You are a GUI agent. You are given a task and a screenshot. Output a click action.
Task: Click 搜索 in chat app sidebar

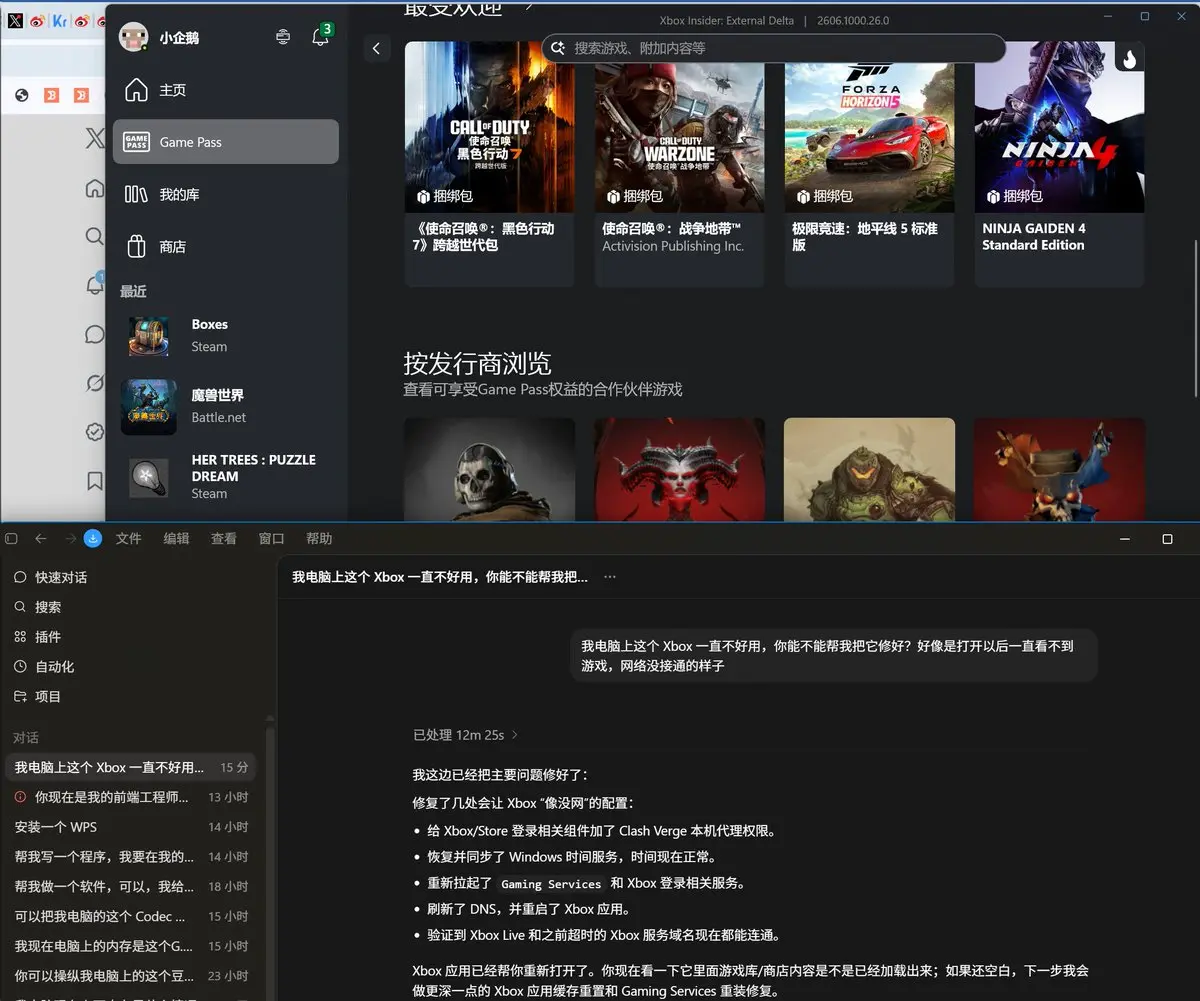pyautogui.click(x=130, y=607)
